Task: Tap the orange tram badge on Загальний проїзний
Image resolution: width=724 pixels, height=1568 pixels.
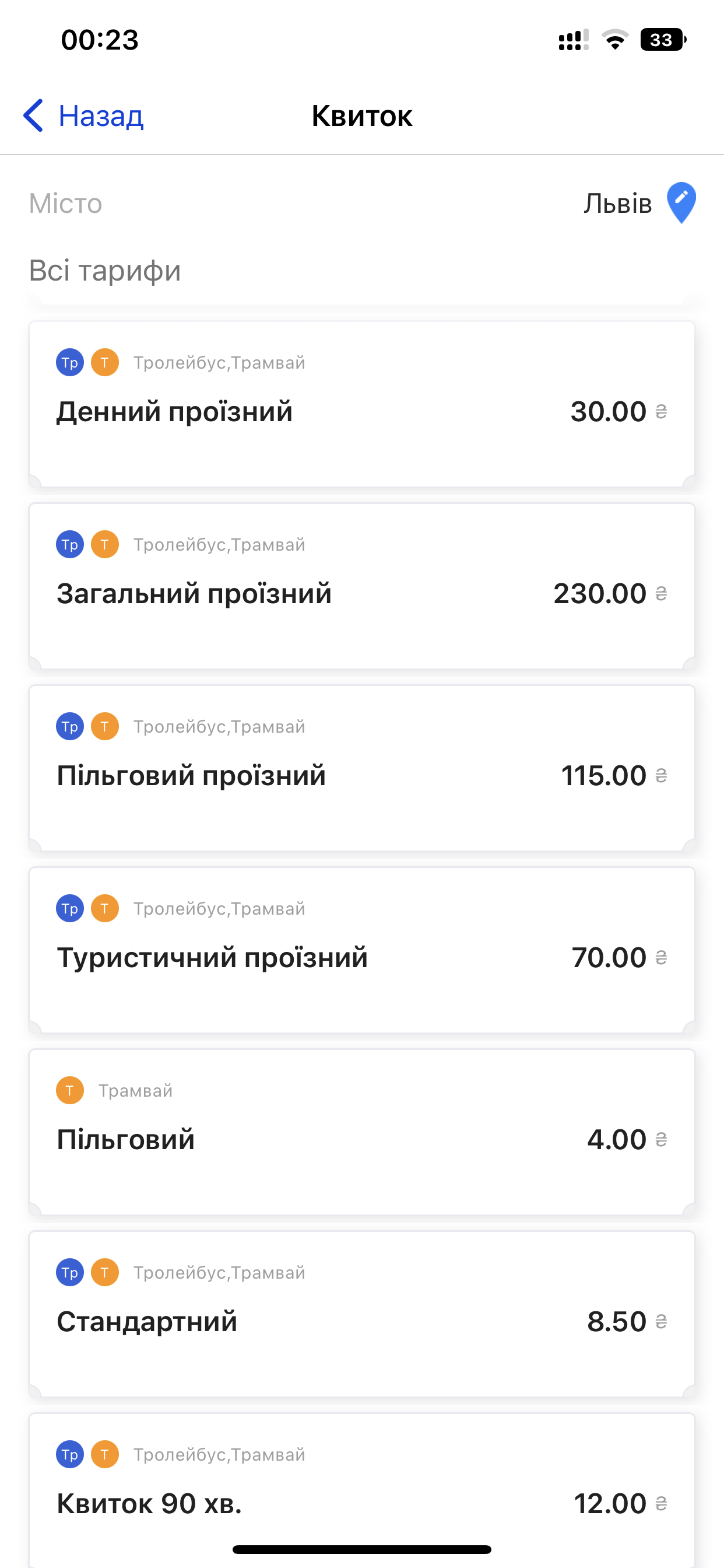Action: click(105, 544)
